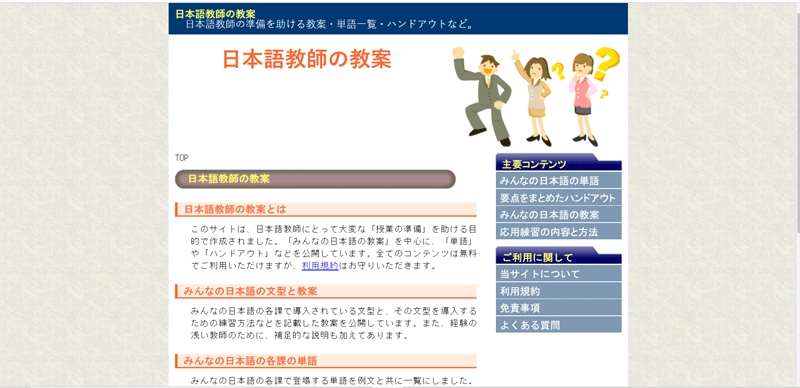800x388 pixels.
Task: Click the 主要コンテンツ sidebar header
Action: click(559, 163)
